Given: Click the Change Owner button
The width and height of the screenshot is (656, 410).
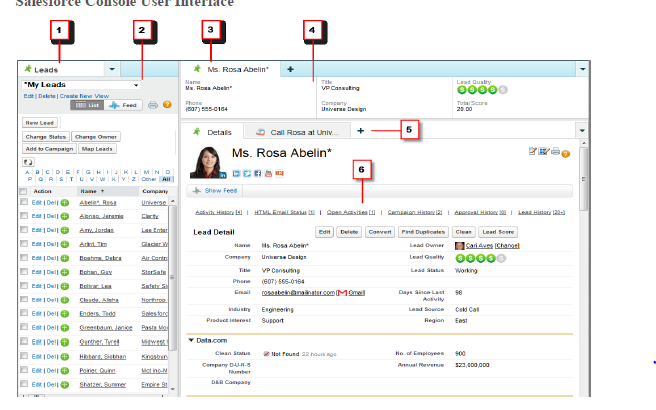Looking at the screenshot, I should [96, 137].
